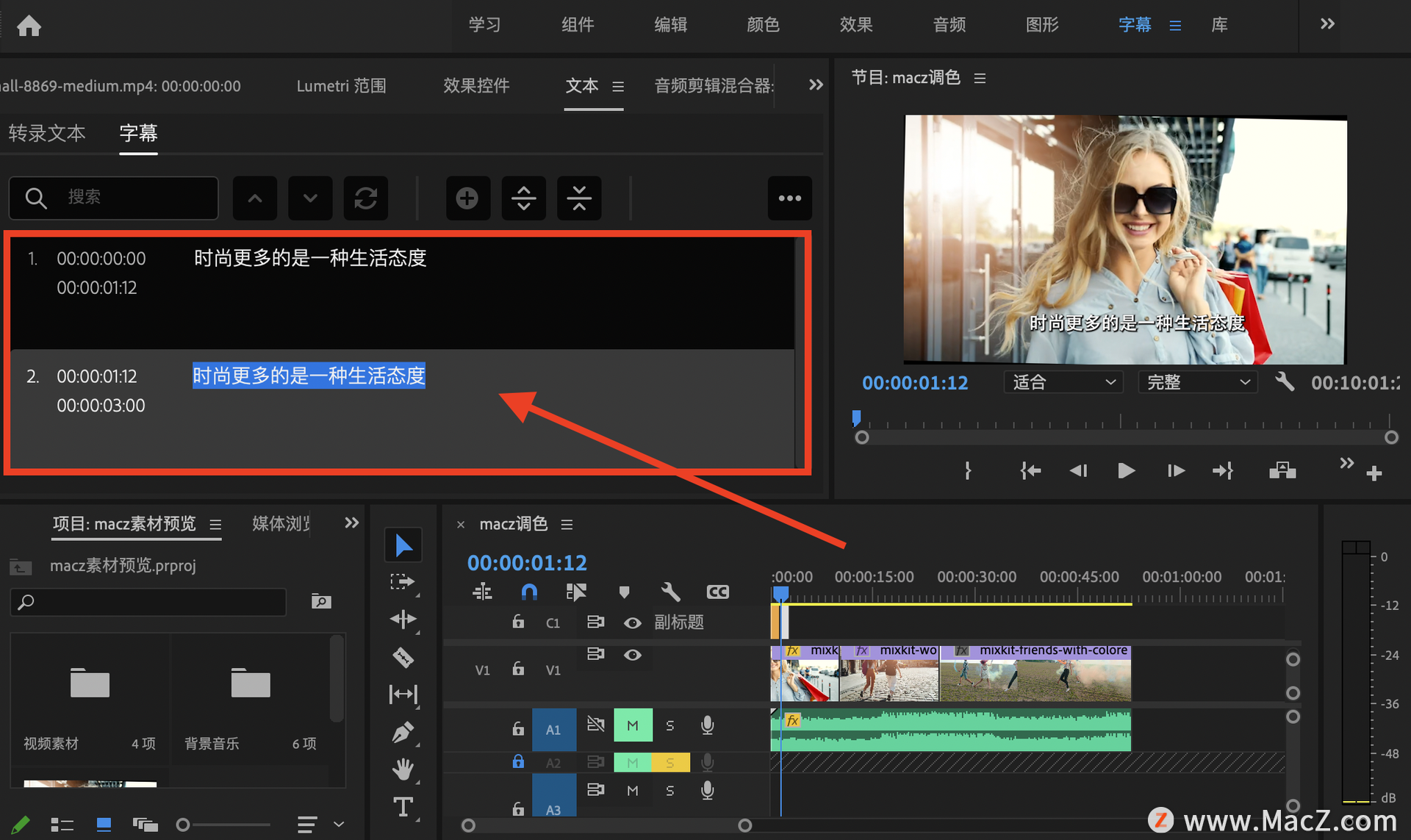Select the Hand tool
The height and width of the screenshot is (840, 1411).
click(x=403, y=769)
